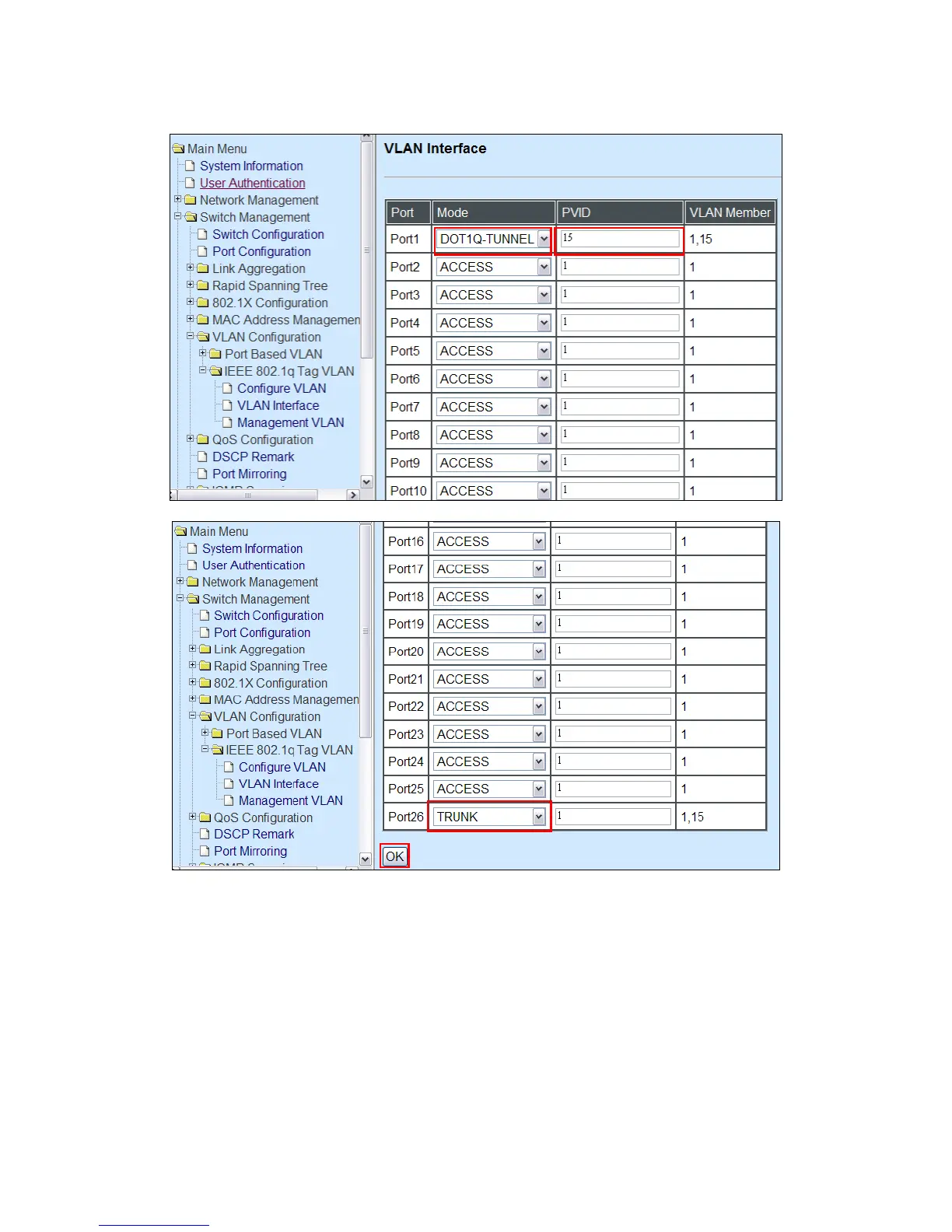
Task: Expand QoS Configuration node in bottom screenshot
Action: 193,817
